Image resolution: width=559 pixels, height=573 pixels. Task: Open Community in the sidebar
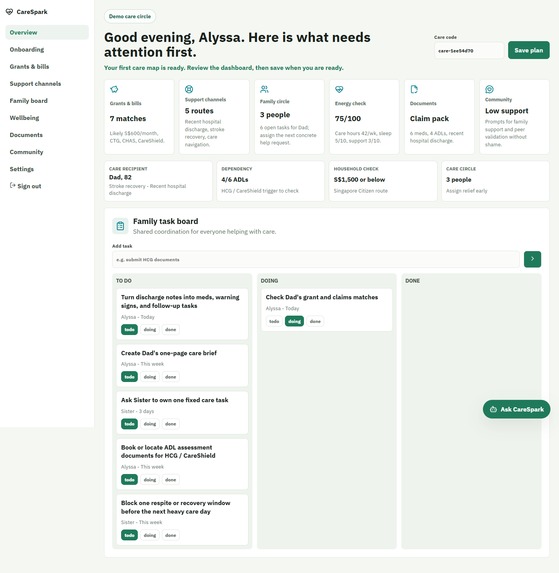[47, 152]
